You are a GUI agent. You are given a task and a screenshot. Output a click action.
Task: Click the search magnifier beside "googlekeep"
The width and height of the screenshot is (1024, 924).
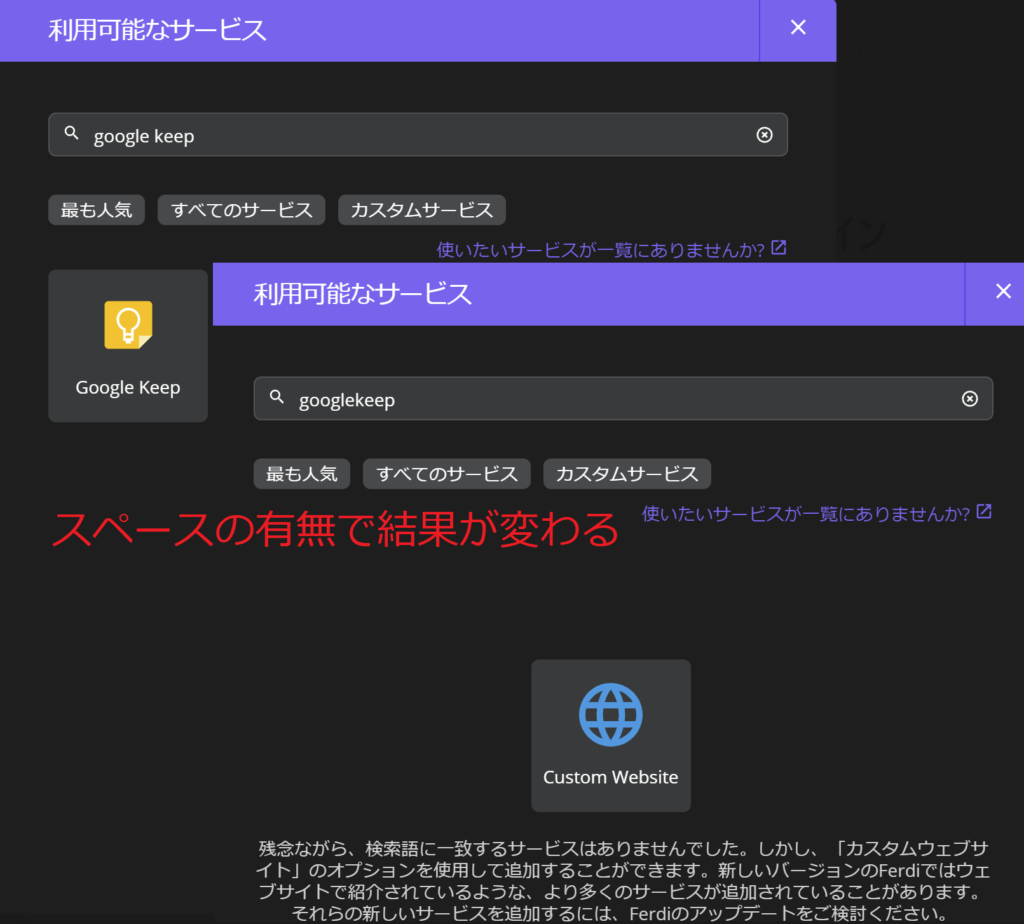(277, 397)
